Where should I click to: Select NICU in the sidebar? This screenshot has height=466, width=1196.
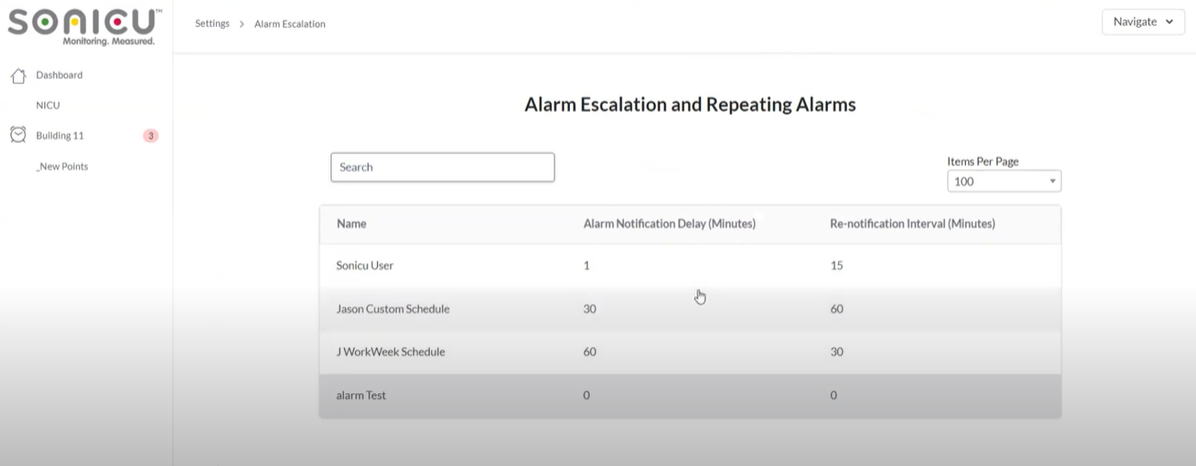(48, 105)
